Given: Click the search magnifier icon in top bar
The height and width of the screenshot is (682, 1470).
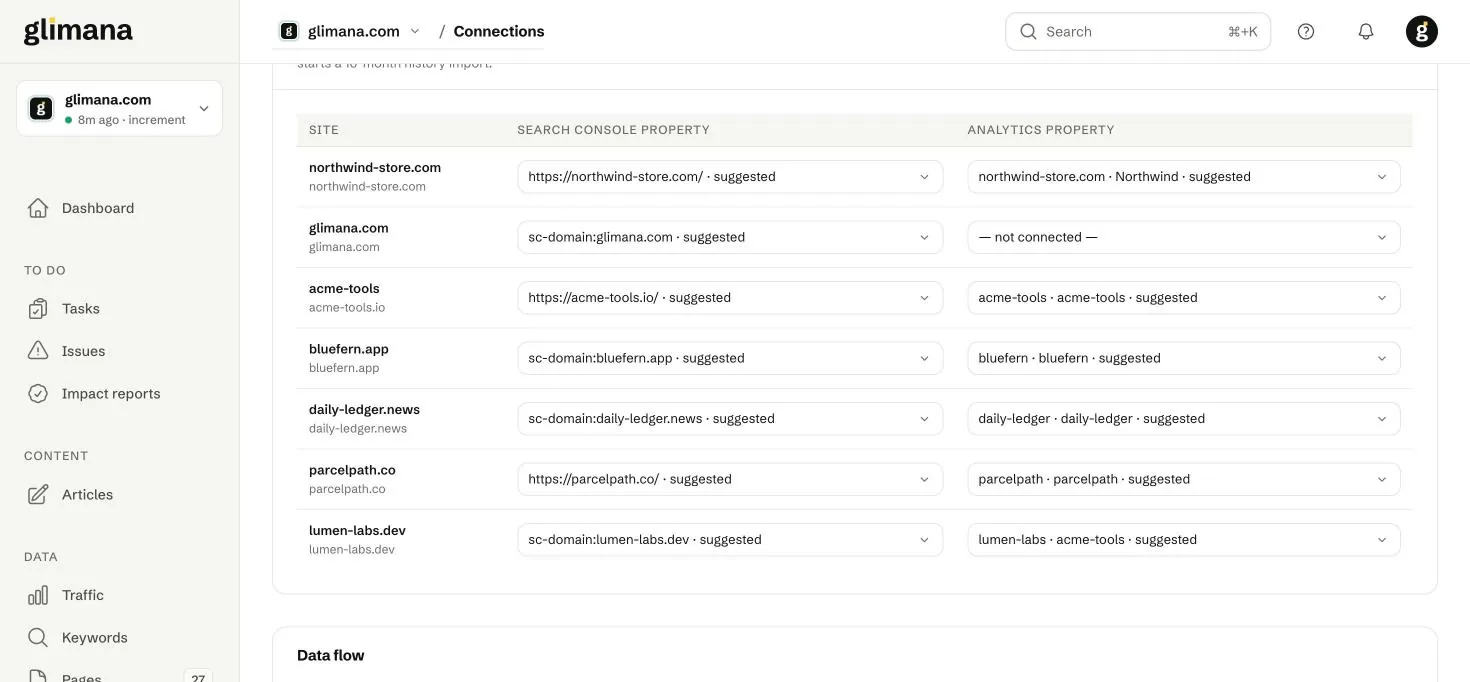Looking at the screenshot, I should [1028, 31].
